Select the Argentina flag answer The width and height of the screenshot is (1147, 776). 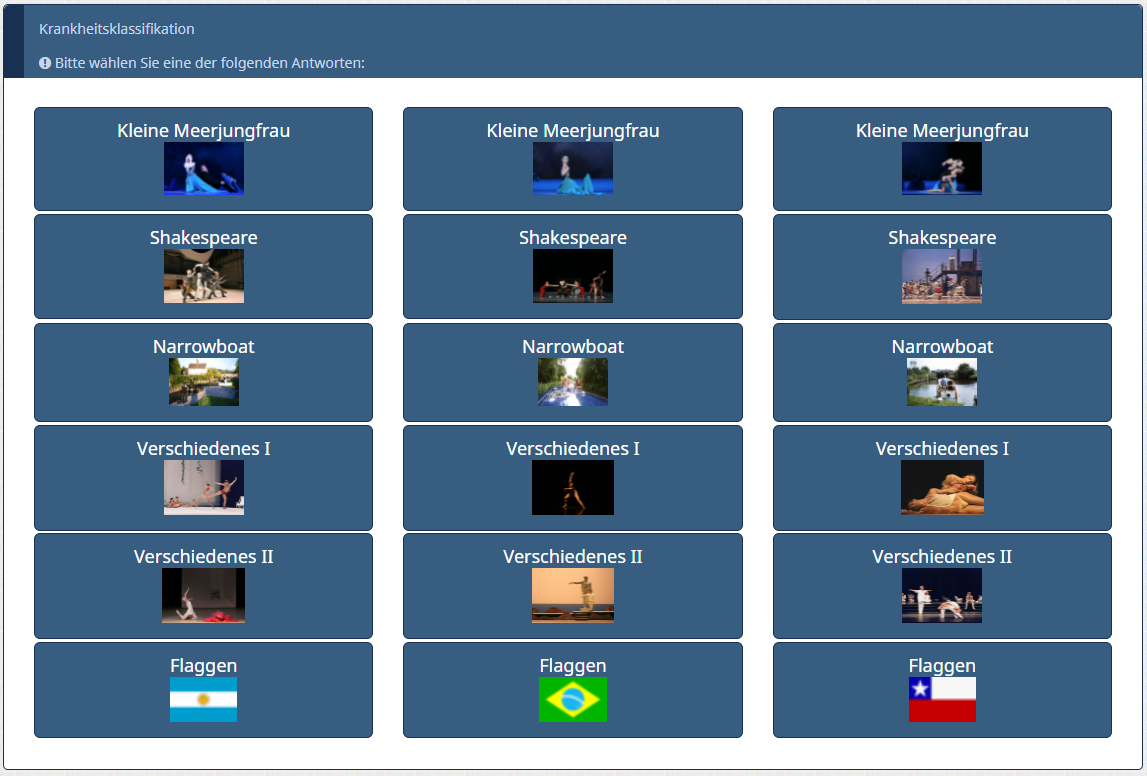pyautogui.click(x=203, y=699)
